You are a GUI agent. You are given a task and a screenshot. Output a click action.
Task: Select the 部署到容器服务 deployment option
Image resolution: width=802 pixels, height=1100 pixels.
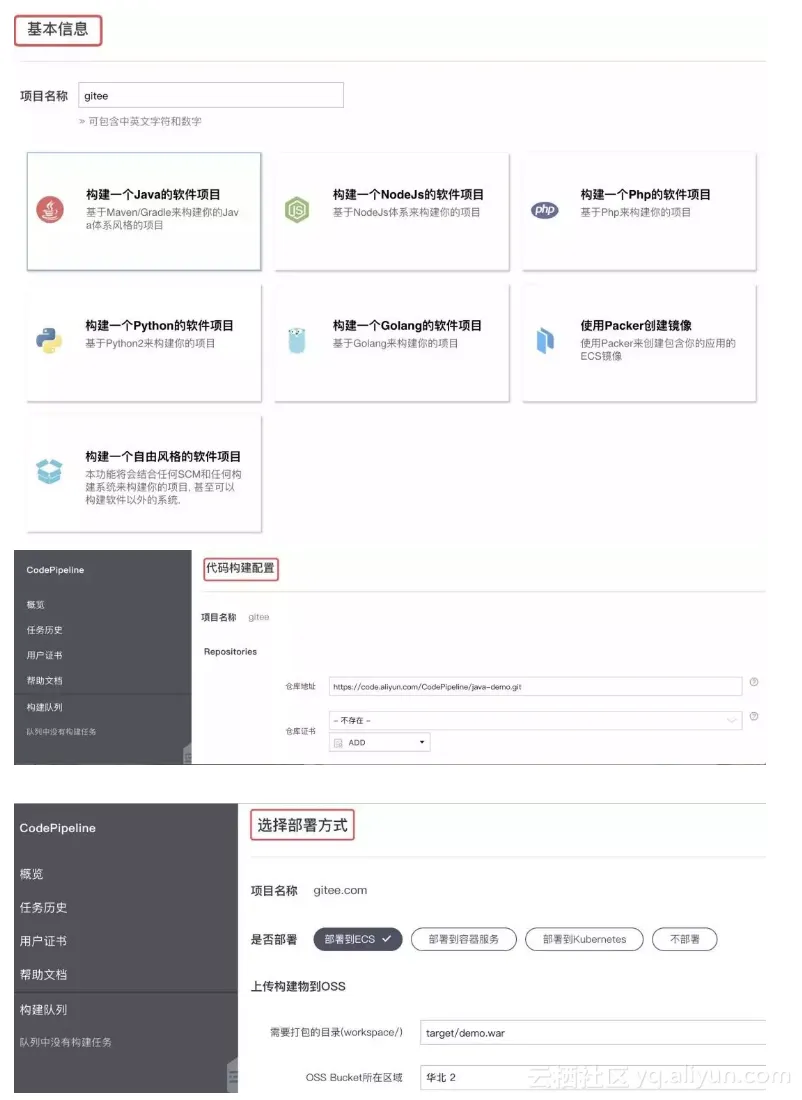[x=464, y=939]
